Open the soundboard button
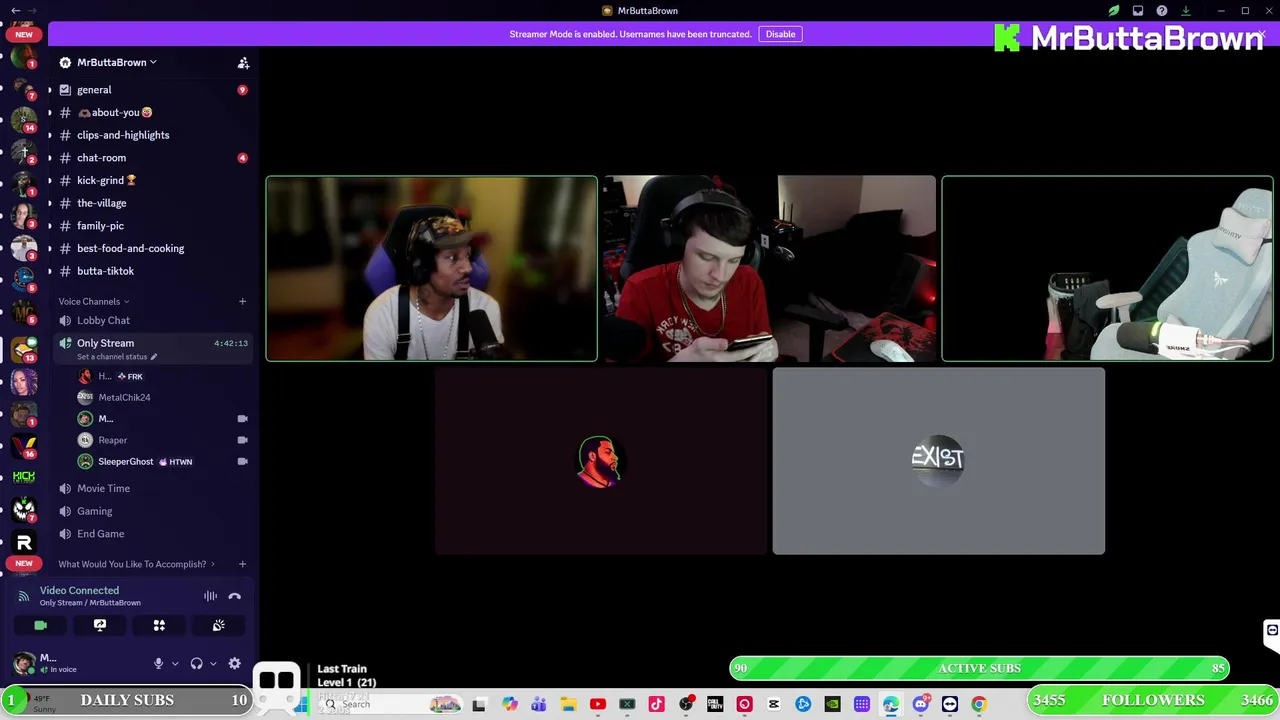The height and width of the screenshot is (720, 1280). pos(219,625)
